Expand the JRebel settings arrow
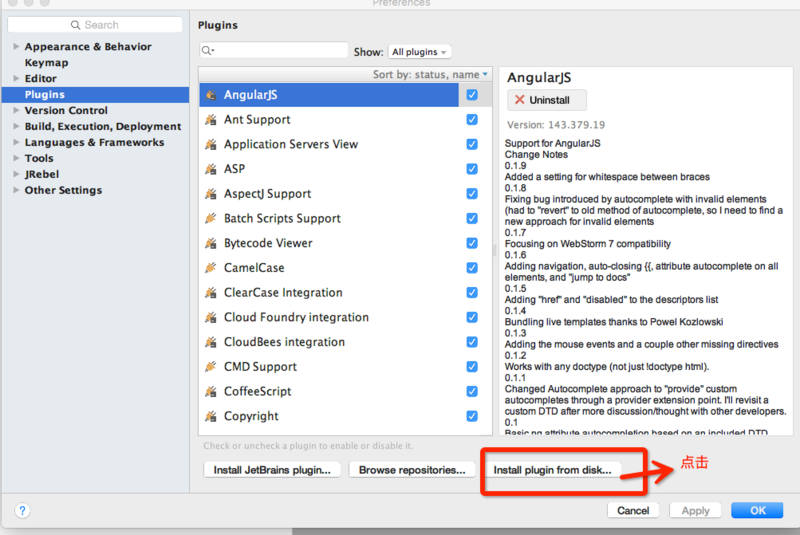This screenshot has height=535, width=800. point(16,174)
